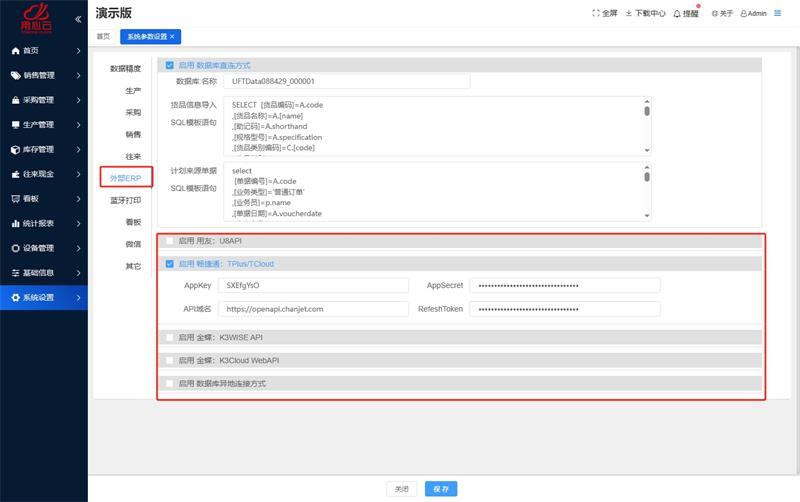Click the 关闭 button

tap(401, 489)
